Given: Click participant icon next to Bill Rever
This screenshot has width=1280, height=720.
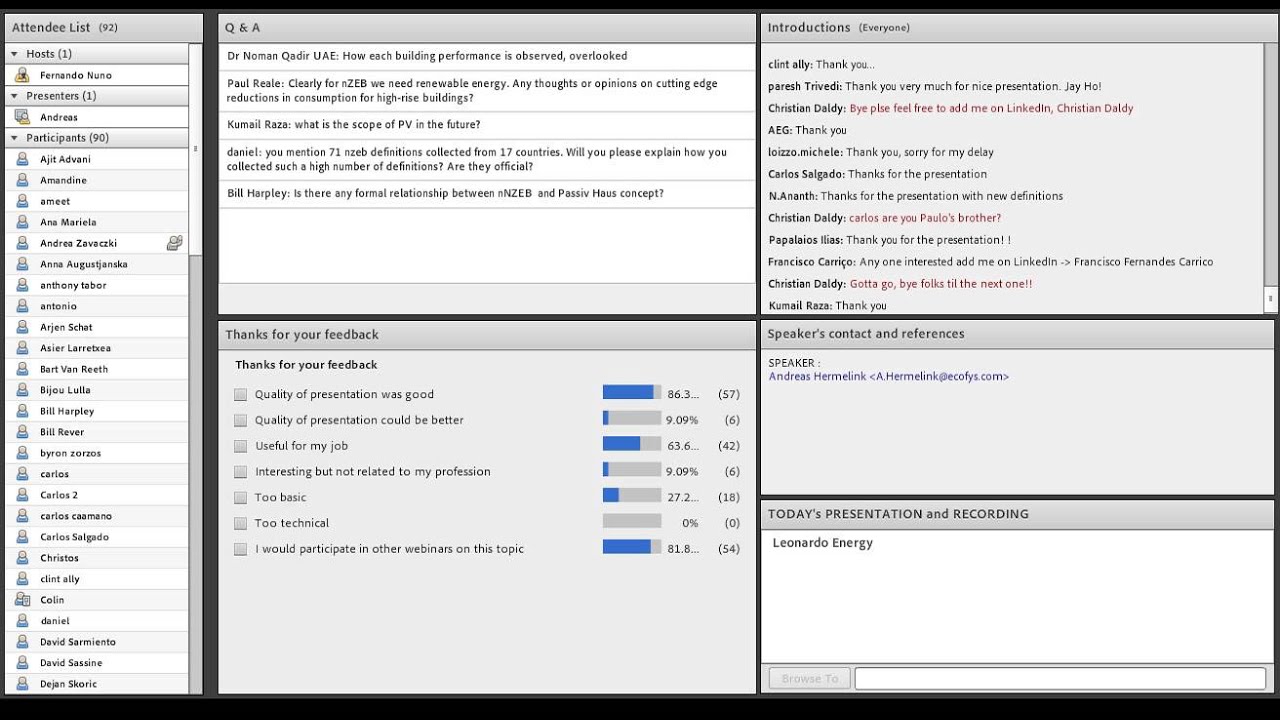Looking at the screenshot, I should [x=22, y=432].
